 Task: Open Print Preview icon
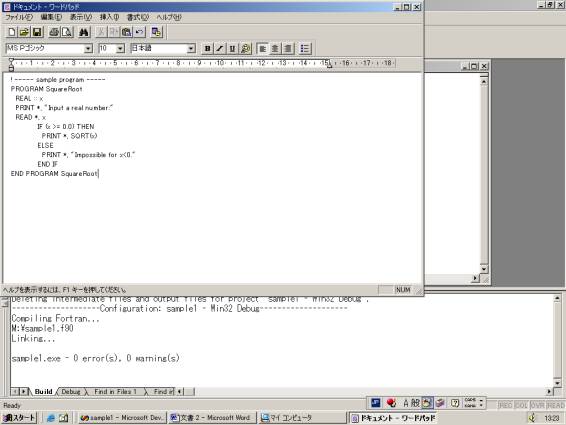pos(67,32)
